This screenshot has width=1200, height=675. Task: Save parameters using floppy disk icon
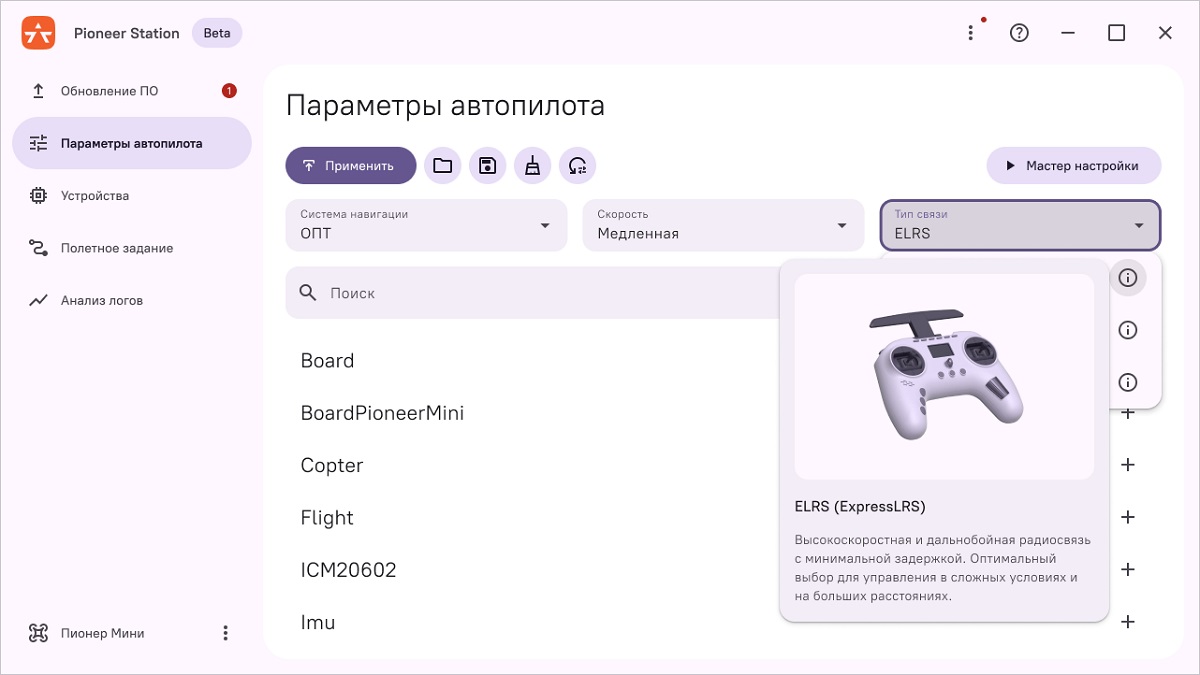487,166
